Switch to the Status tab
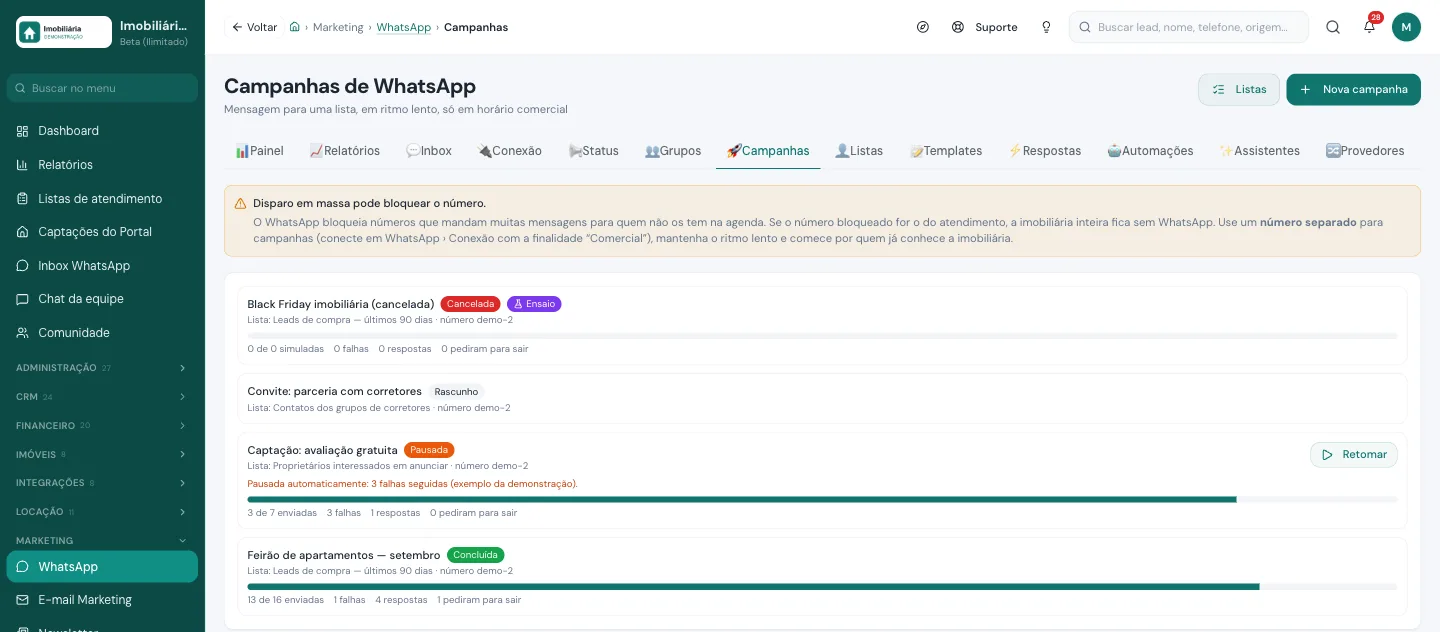Viewport: 1440px width, 632px height. (593, 151)
